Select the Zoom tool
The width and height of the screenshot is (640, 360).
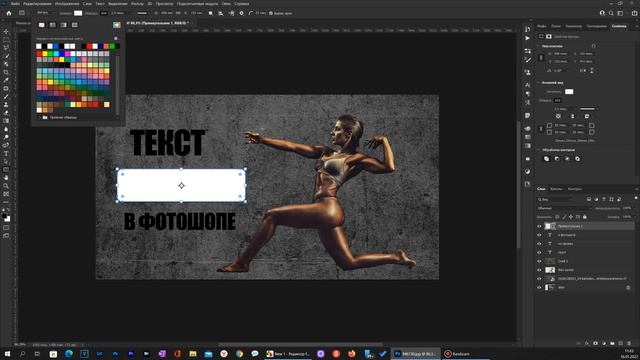coord(6,186)
